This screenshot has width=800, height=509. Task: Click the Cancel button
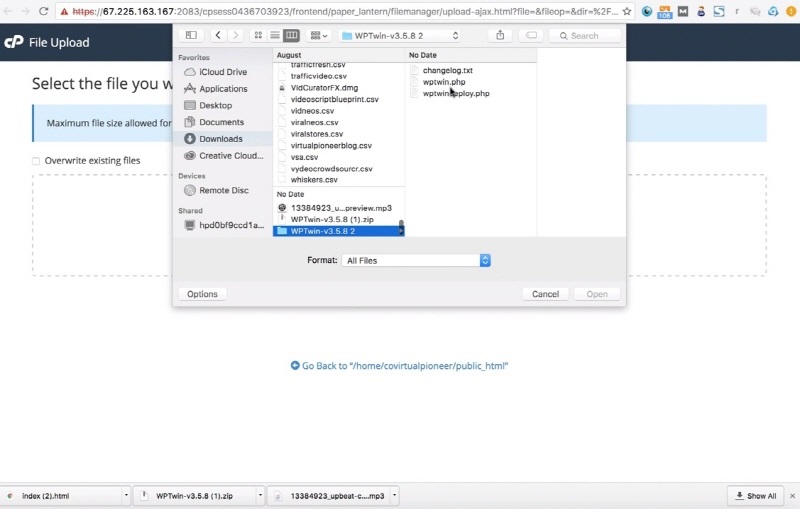tap(545, 294)
